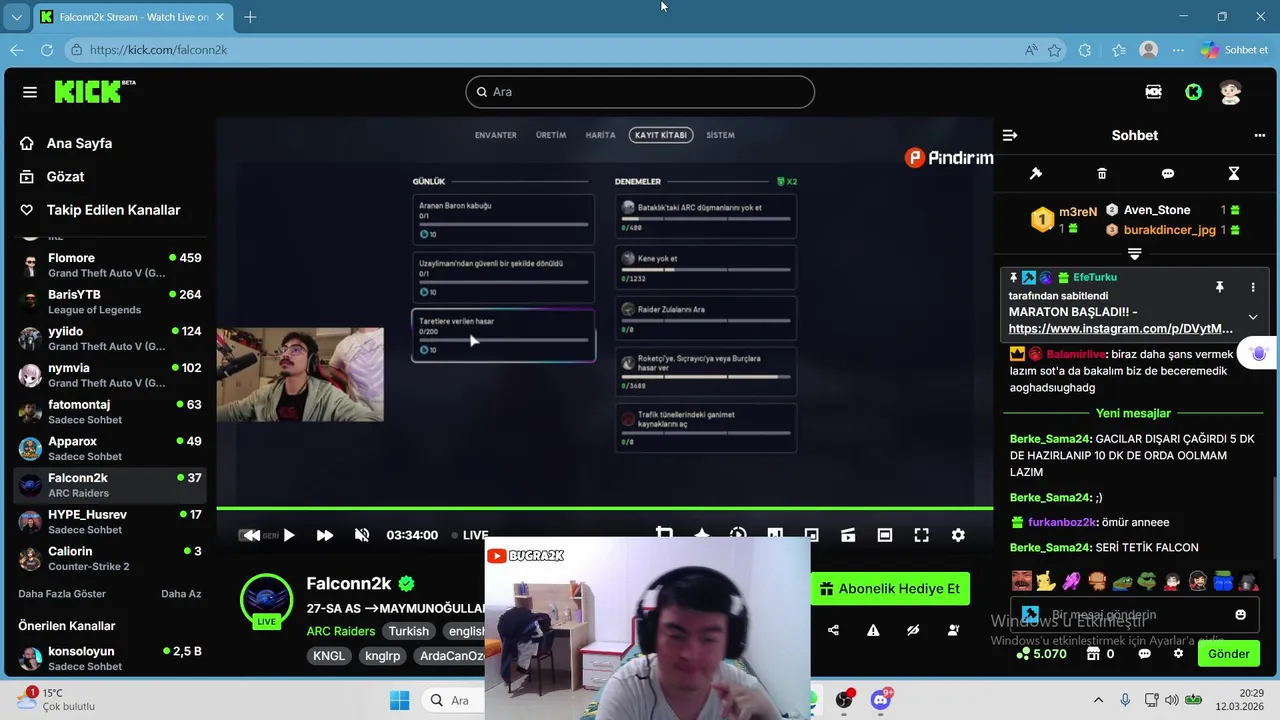Open the green Kick K icon in header

pyautogui.click(x=1193, y=92)
